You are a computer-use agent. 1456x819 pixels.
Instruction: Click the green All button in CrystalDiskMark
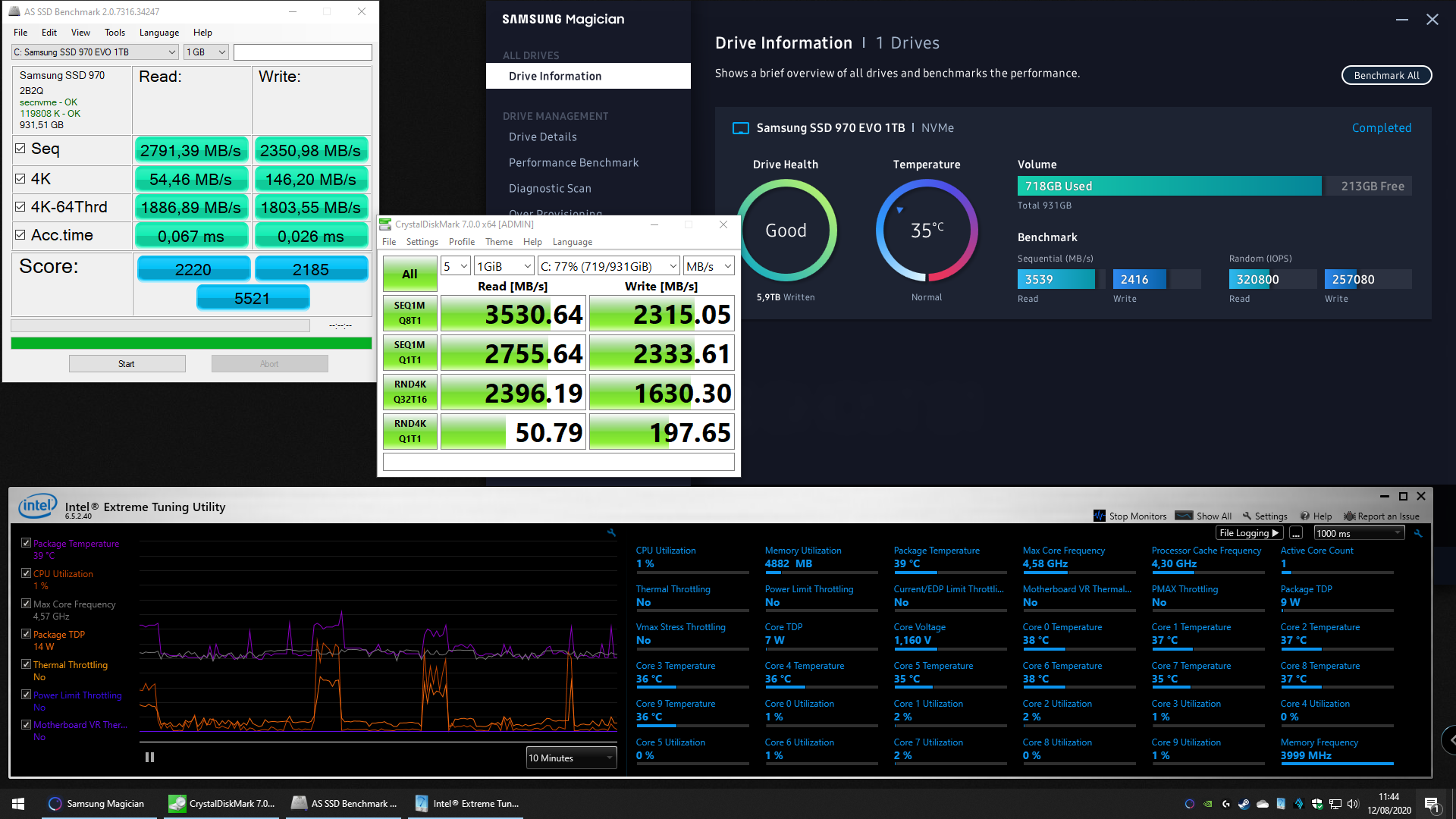(409, 274)
